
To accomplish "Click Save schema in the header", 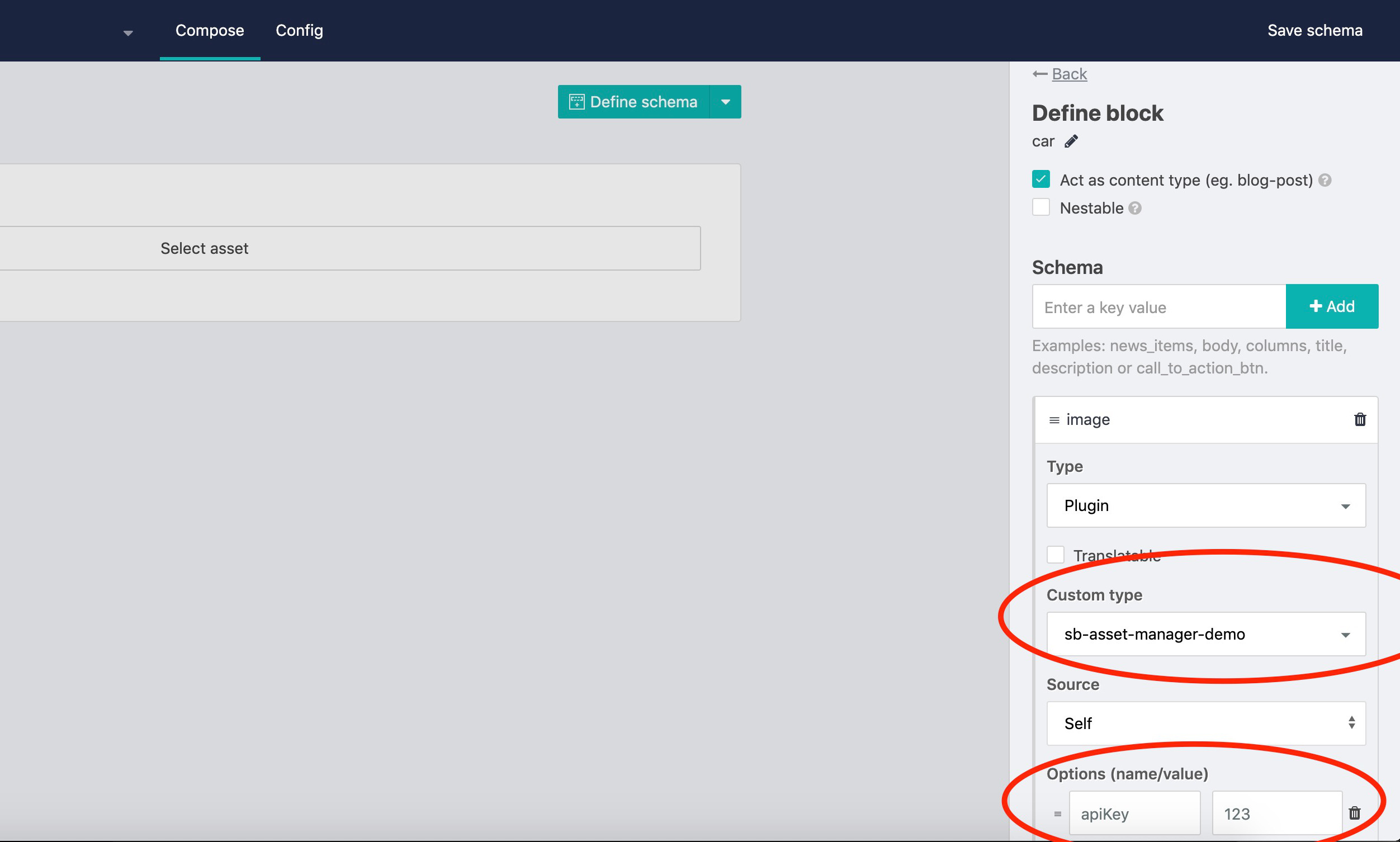I will (x=1314, y=31).
